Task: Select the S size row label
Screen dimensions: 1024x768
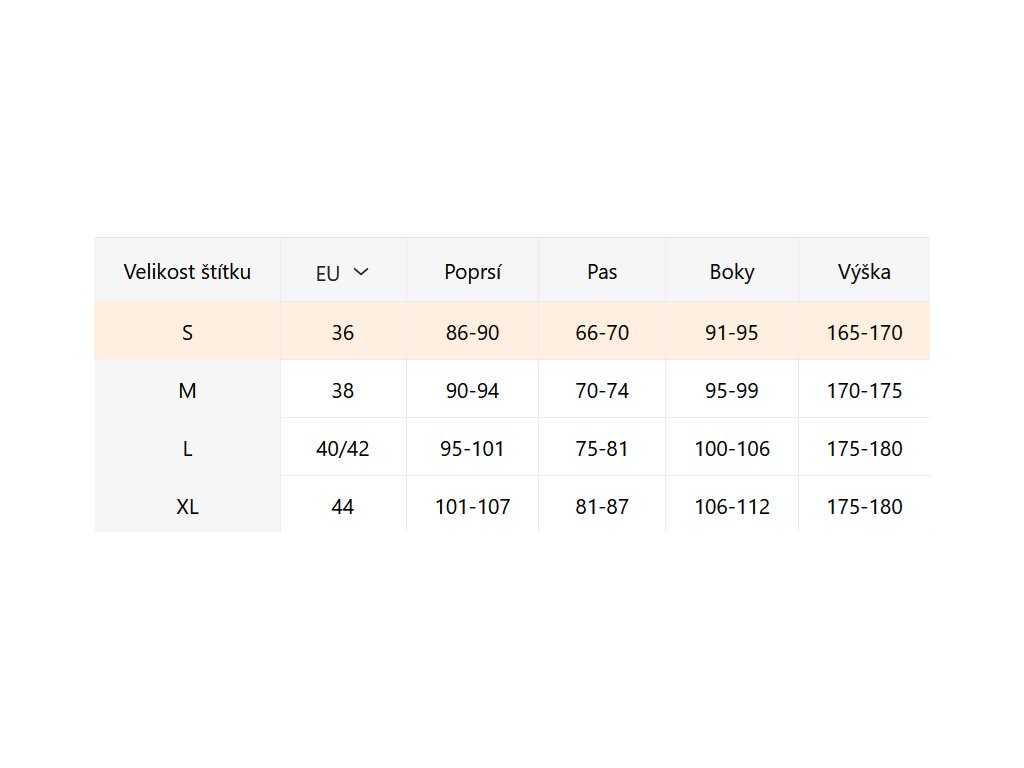Action: click(x=187, y=333)
